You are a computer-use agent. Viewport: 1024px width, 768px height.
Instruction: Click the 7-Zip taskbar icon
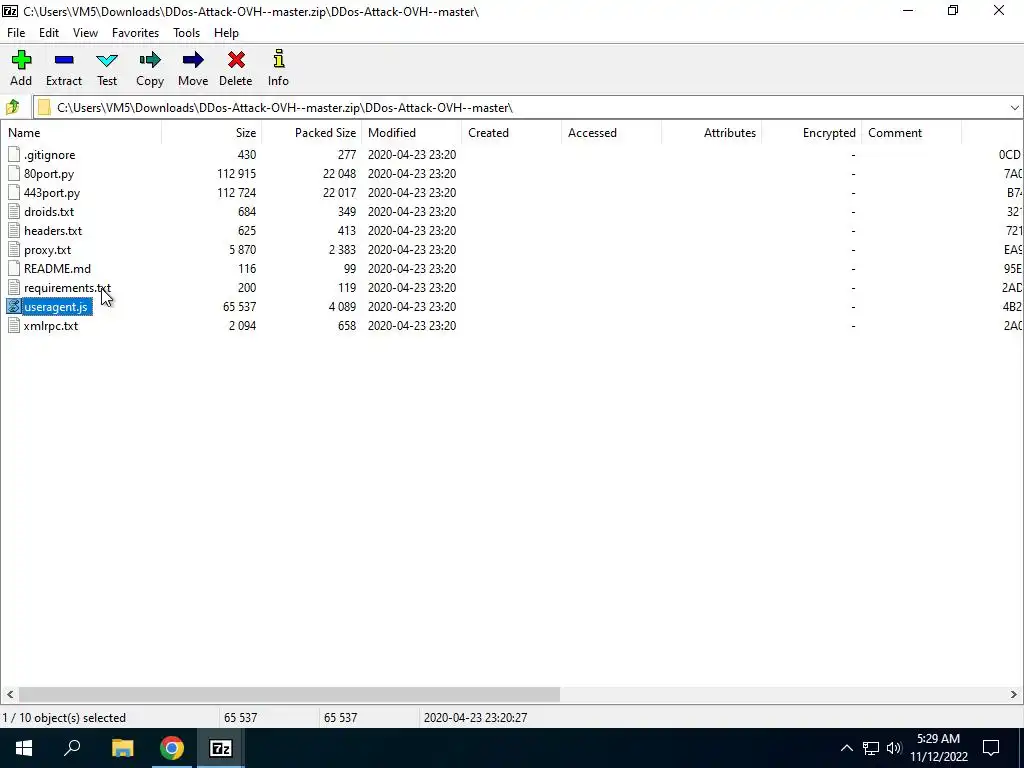[x=221, y=748]
